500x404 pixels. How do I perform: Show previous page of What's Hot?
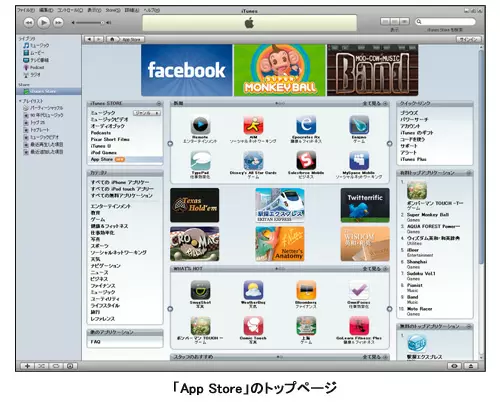pos(170,309)
